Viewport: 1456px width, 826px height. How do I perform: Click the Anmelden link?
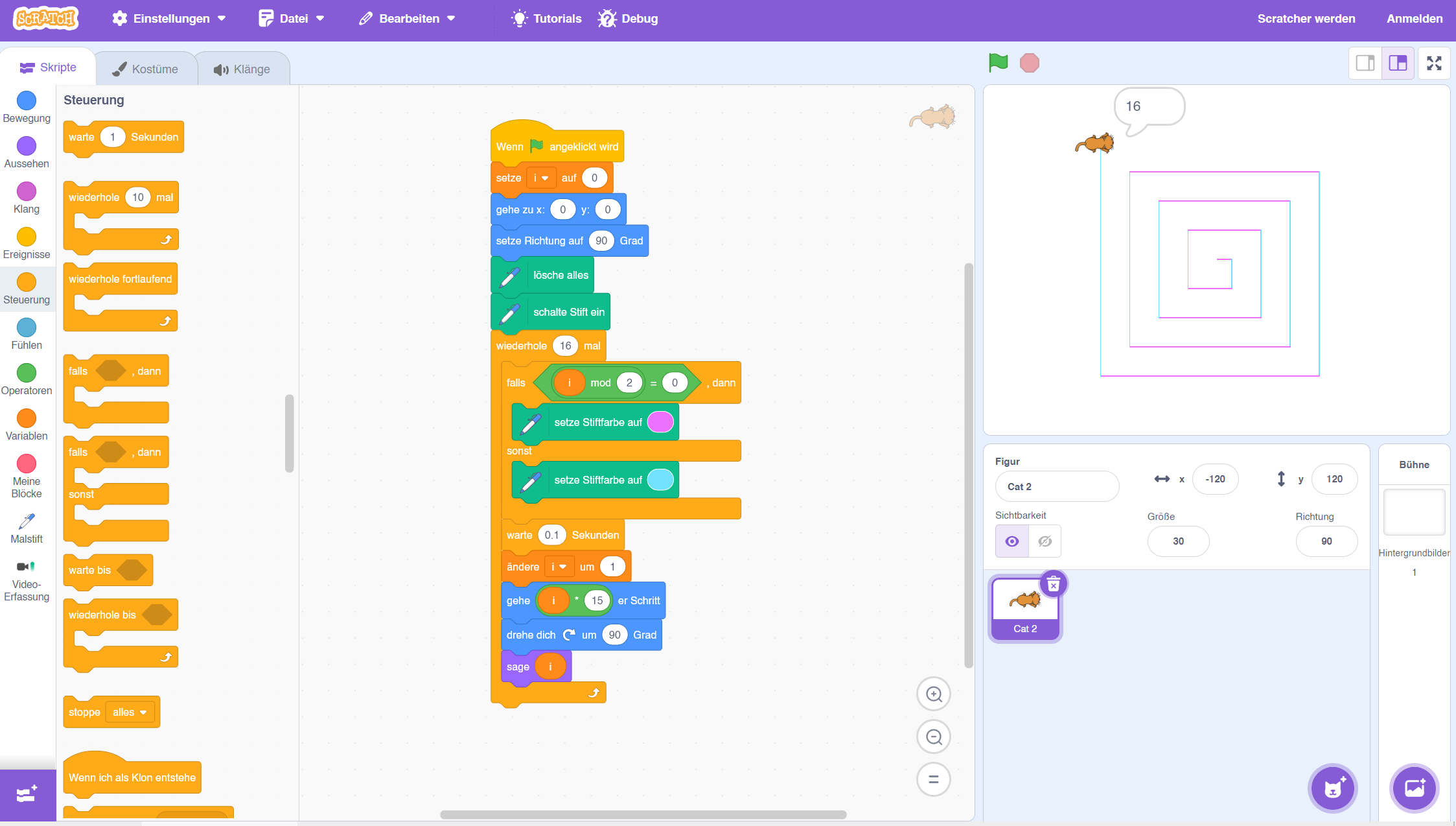coord(1414,19)
